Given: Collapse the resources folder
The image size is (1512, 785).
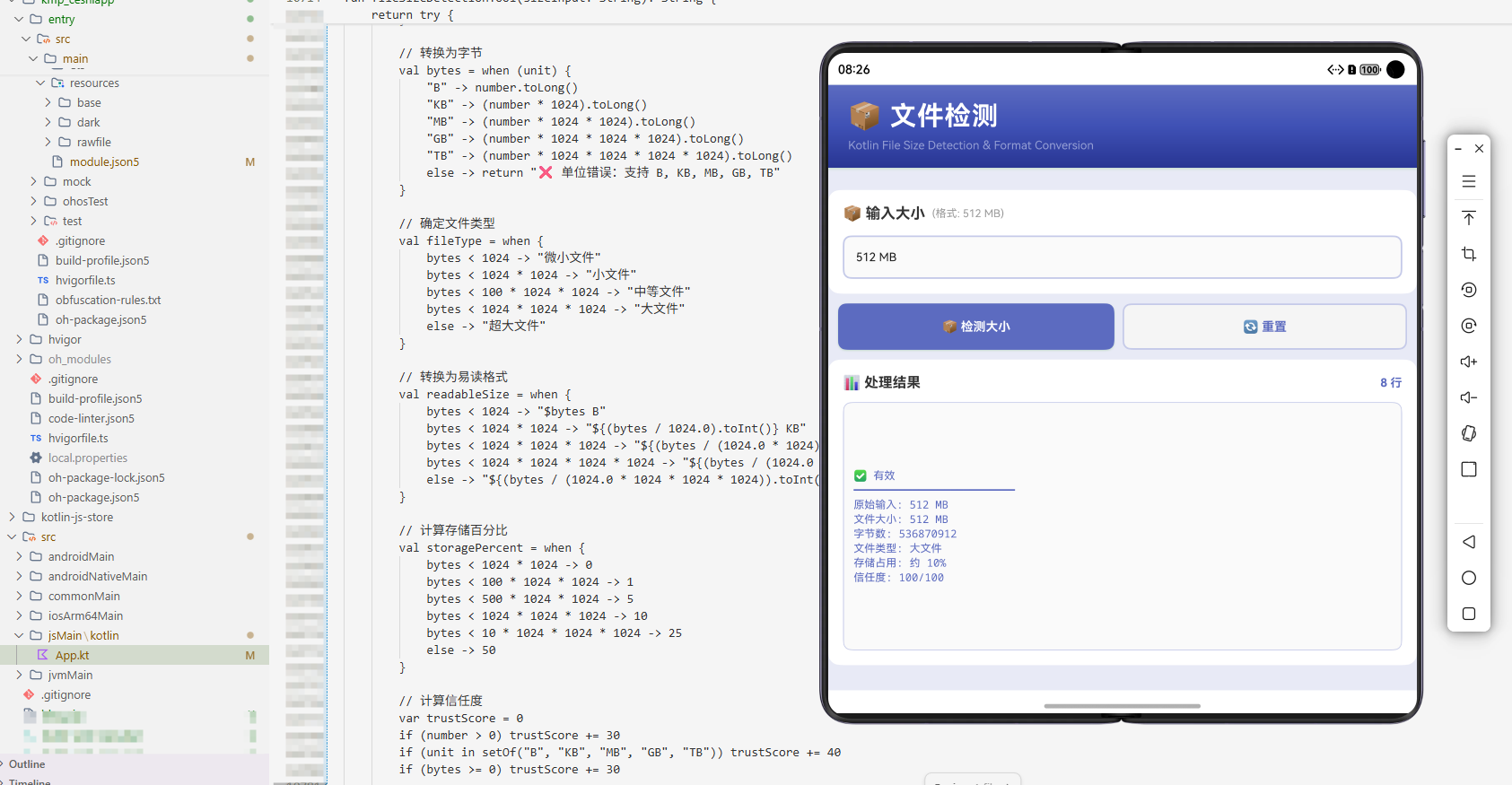Looking at the screenshot, I should 40,83.
